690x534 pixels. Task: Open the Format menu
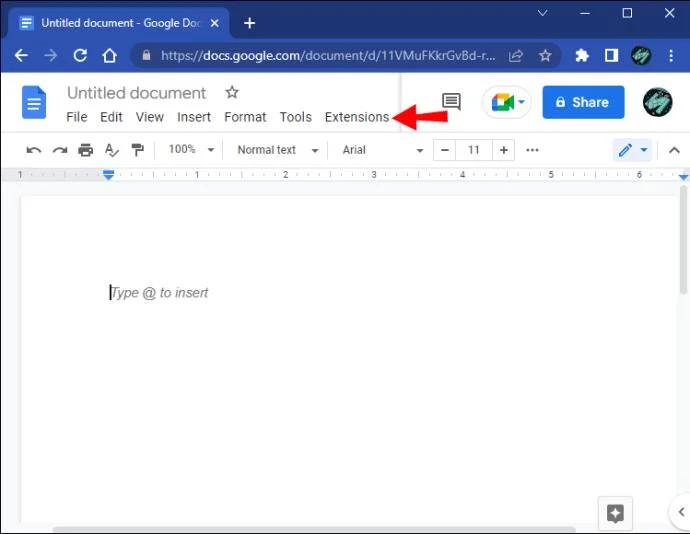(x=245, y=117)
